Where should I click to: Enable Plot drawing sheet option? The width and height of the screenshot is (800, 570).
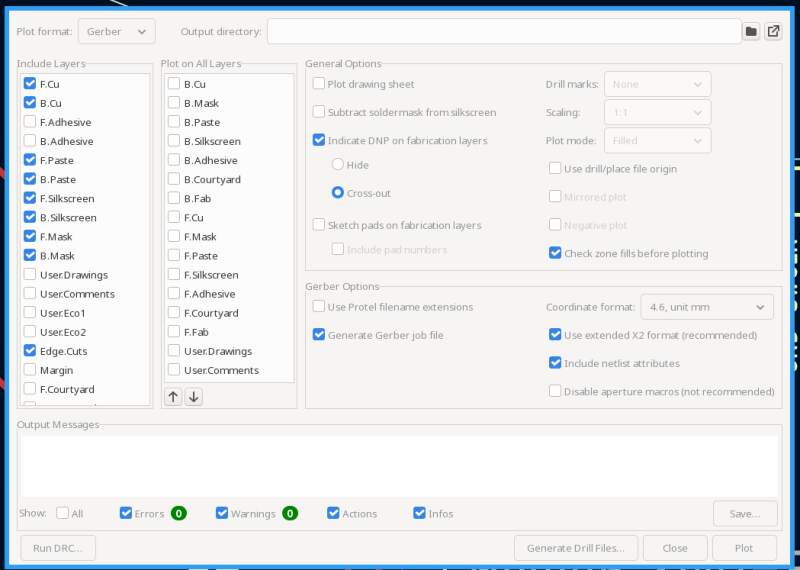pyautogui.click(x=319, y=84)
